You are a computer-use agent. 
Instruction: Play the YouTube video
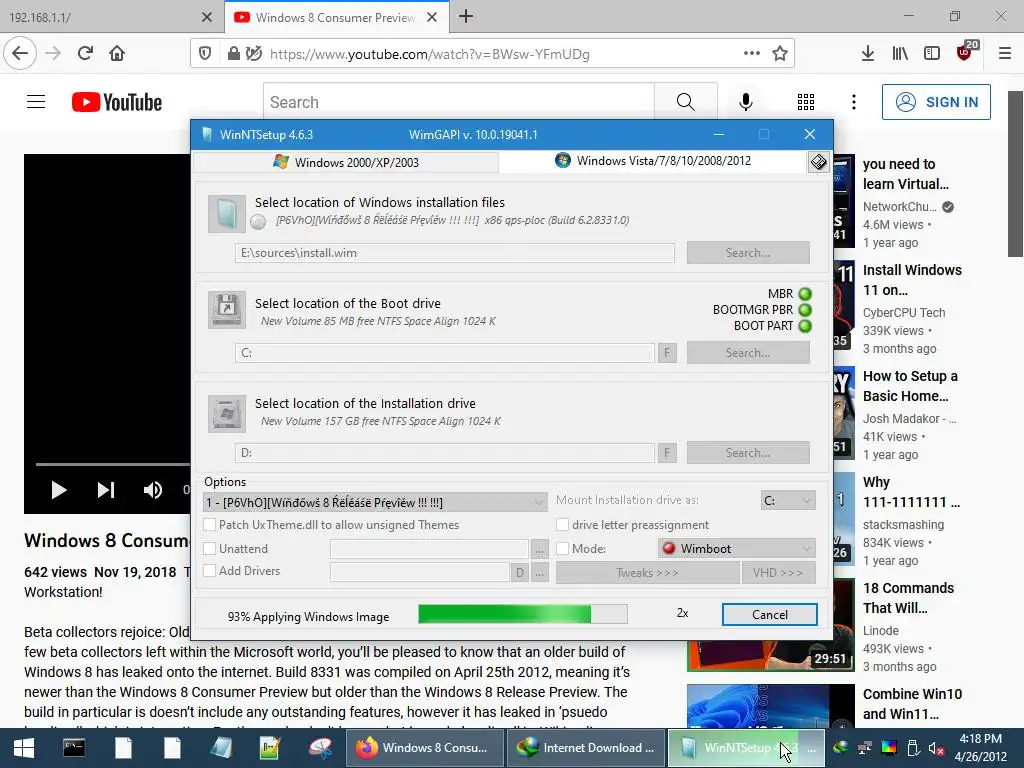click(x=59, y=490)
